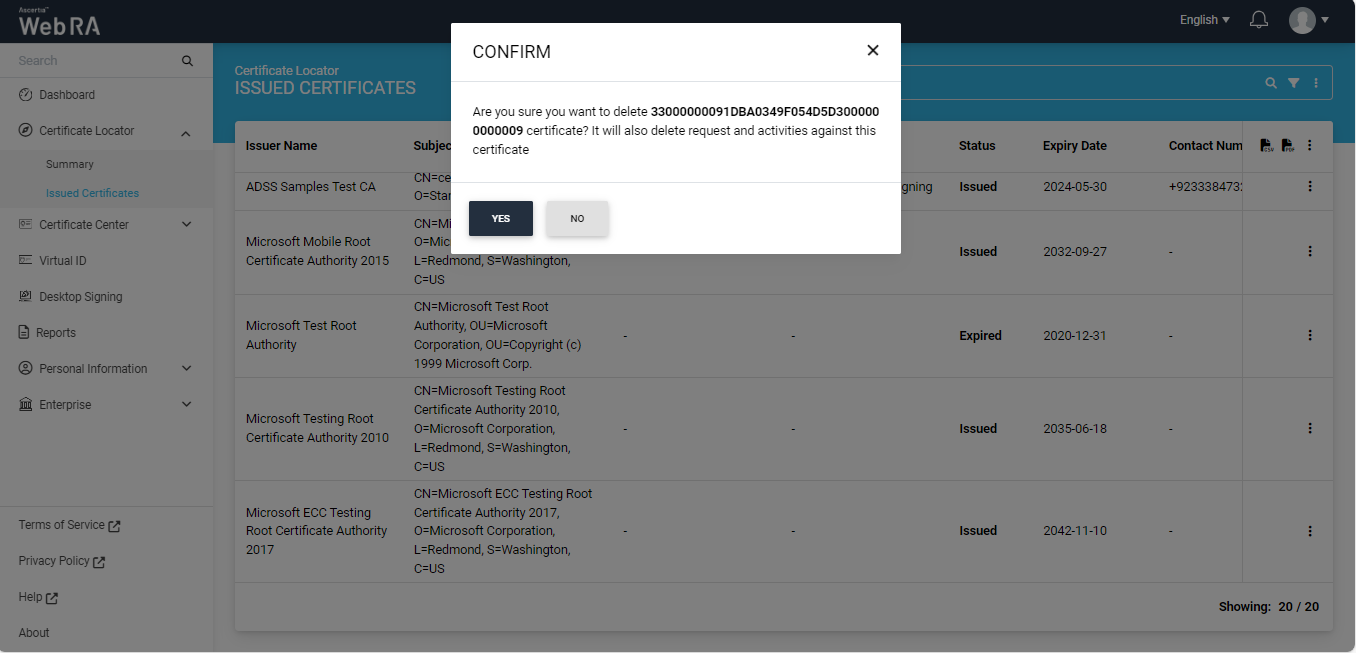1356x653 pixels.
Task: Open the user avatar menu
Action: (x=1302, y=20)
